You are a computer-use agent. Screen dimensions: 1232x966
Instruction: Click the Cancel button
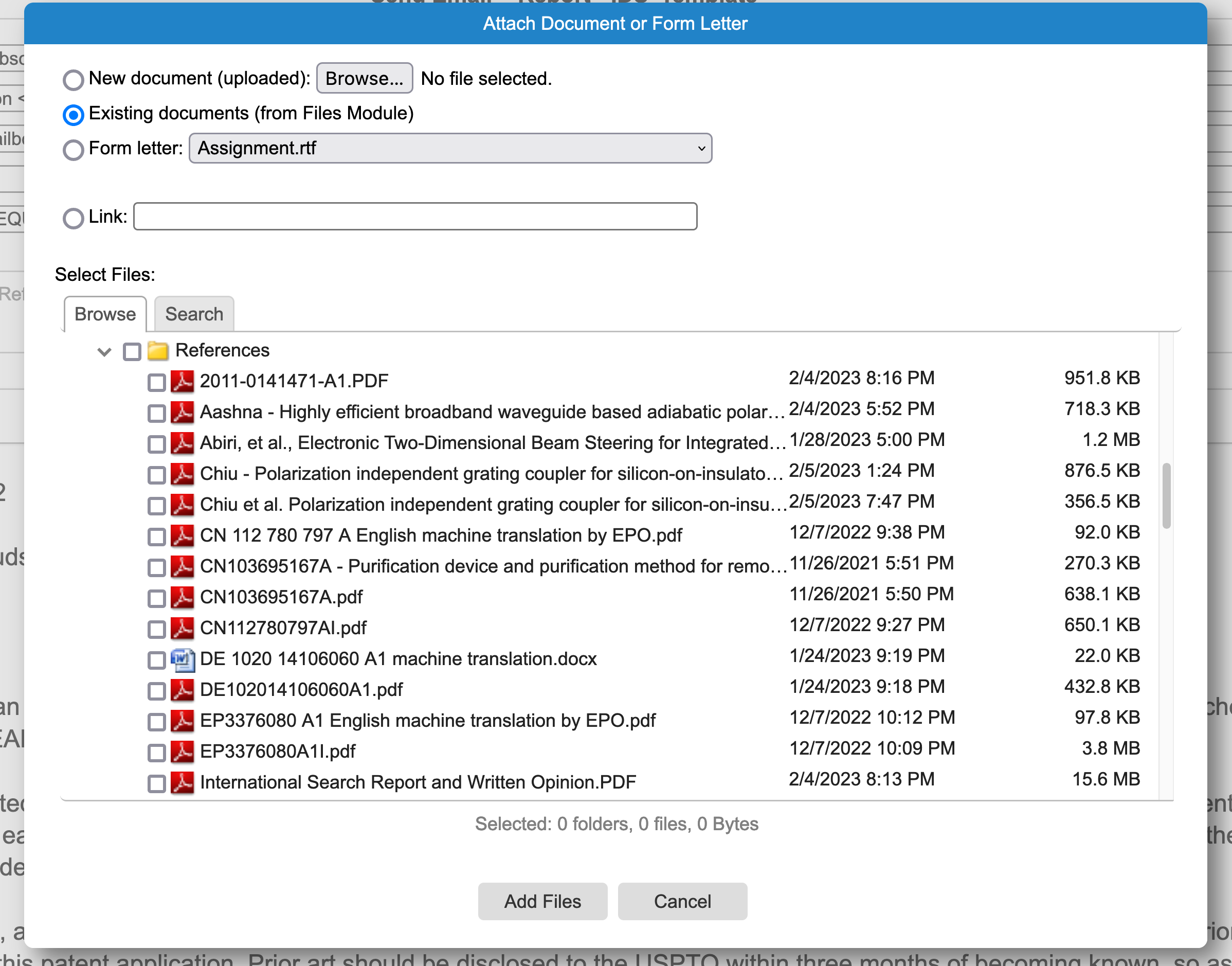[x=682, y=902]
